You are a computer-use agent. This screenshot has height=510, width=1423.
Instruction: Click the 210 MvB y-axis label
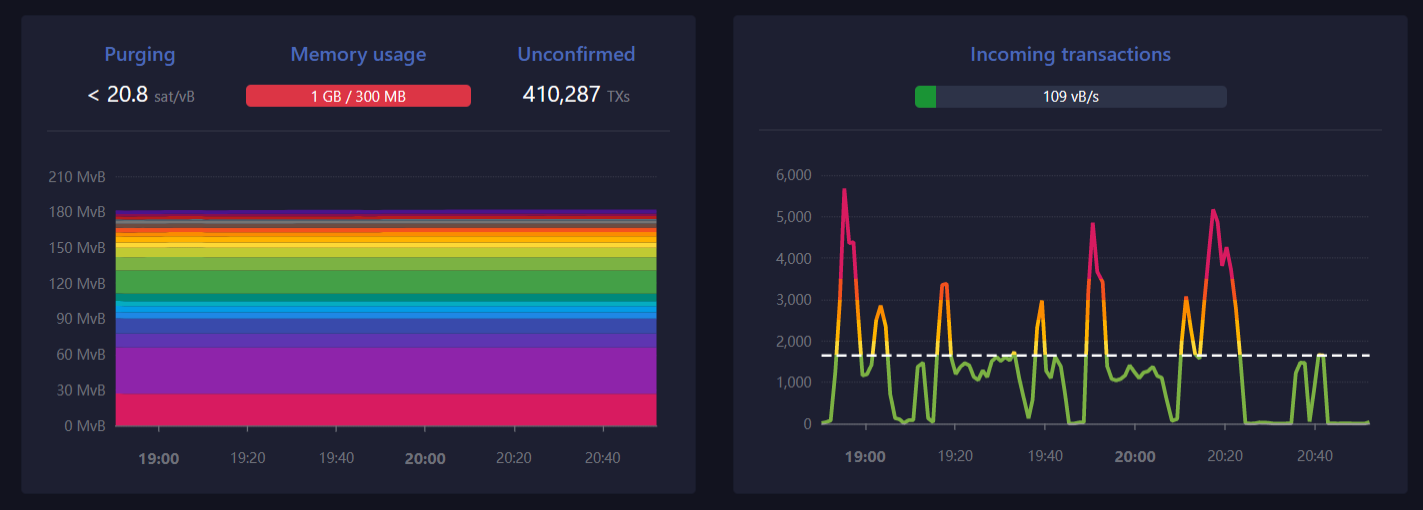point(77,177)
